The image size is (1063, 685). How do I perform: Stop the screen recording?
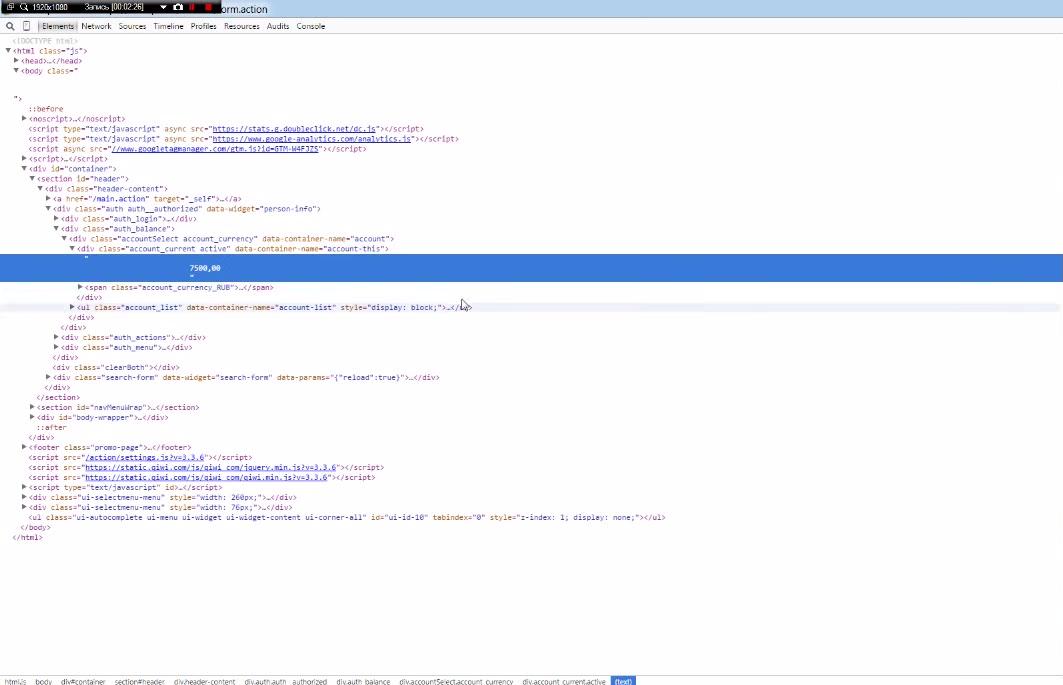pos(208,7)
